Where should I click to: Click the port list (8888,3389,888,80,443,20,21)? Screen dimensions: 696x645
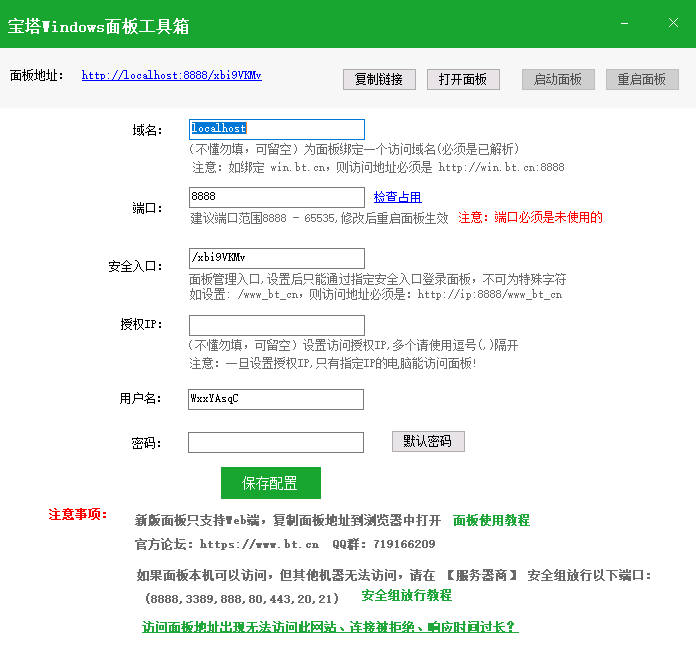tap(242, 599)
